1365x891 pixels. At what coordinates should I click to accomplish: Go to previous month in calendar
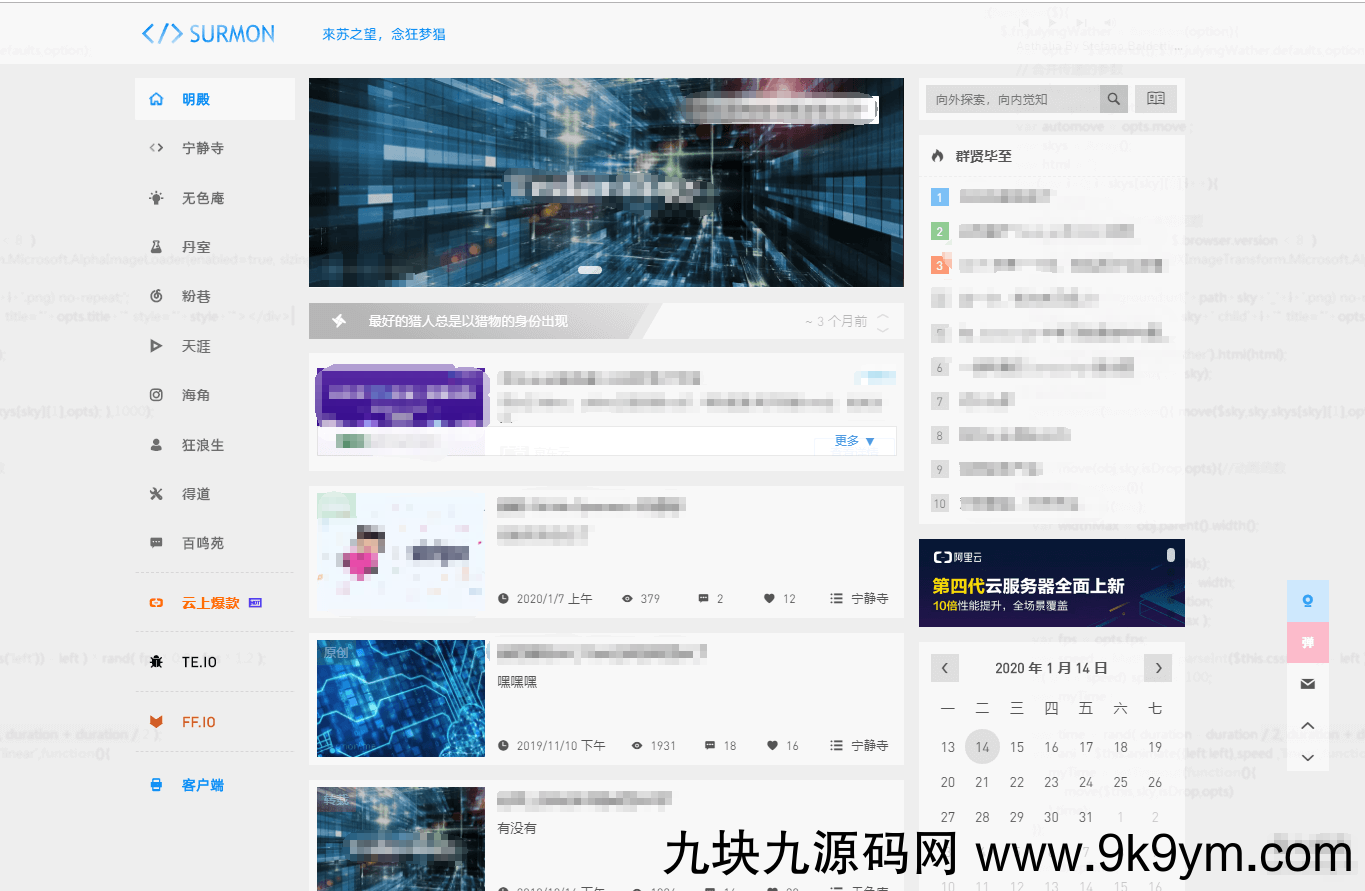pyautogui.click(x=945, y=668)
